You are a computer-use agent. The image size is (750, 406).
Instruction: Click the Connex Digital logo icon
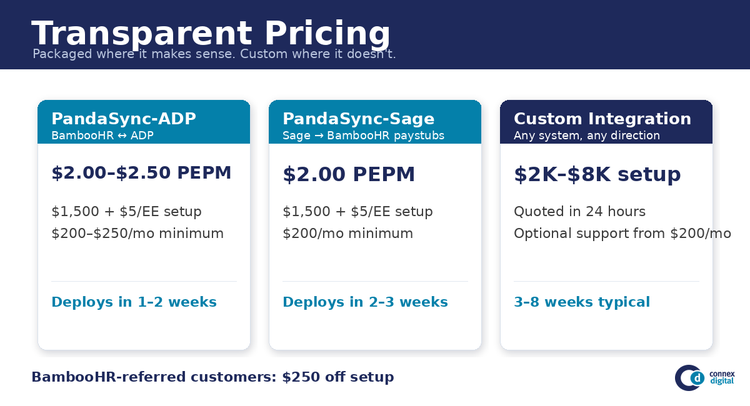coord(689,378)
